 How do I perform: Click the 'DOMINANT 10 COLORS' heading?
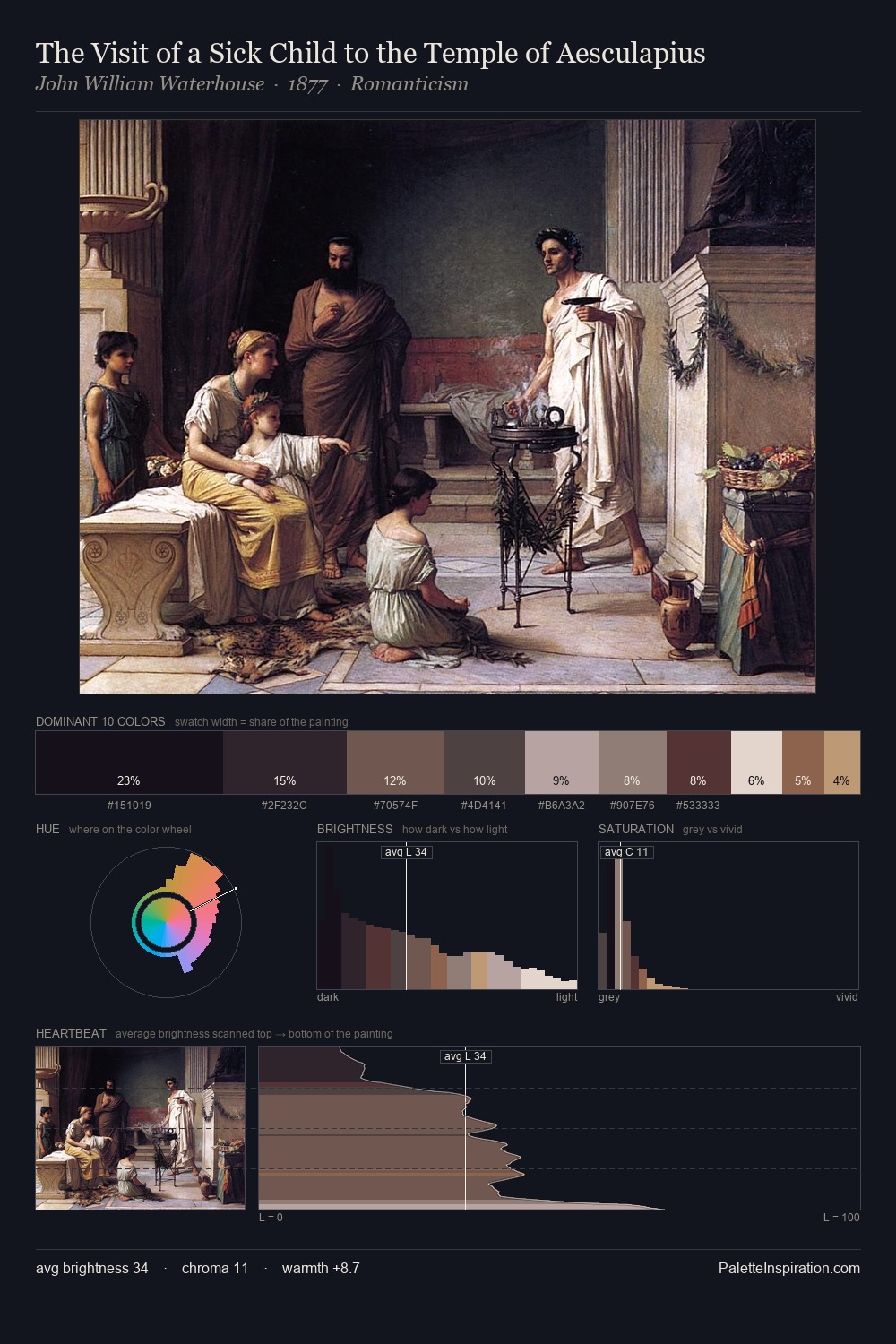coord(100,721)
